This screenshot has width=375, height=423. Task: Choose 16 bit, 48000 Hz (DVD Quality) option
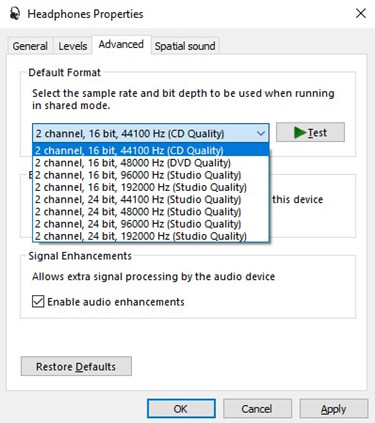pos(151,163)
